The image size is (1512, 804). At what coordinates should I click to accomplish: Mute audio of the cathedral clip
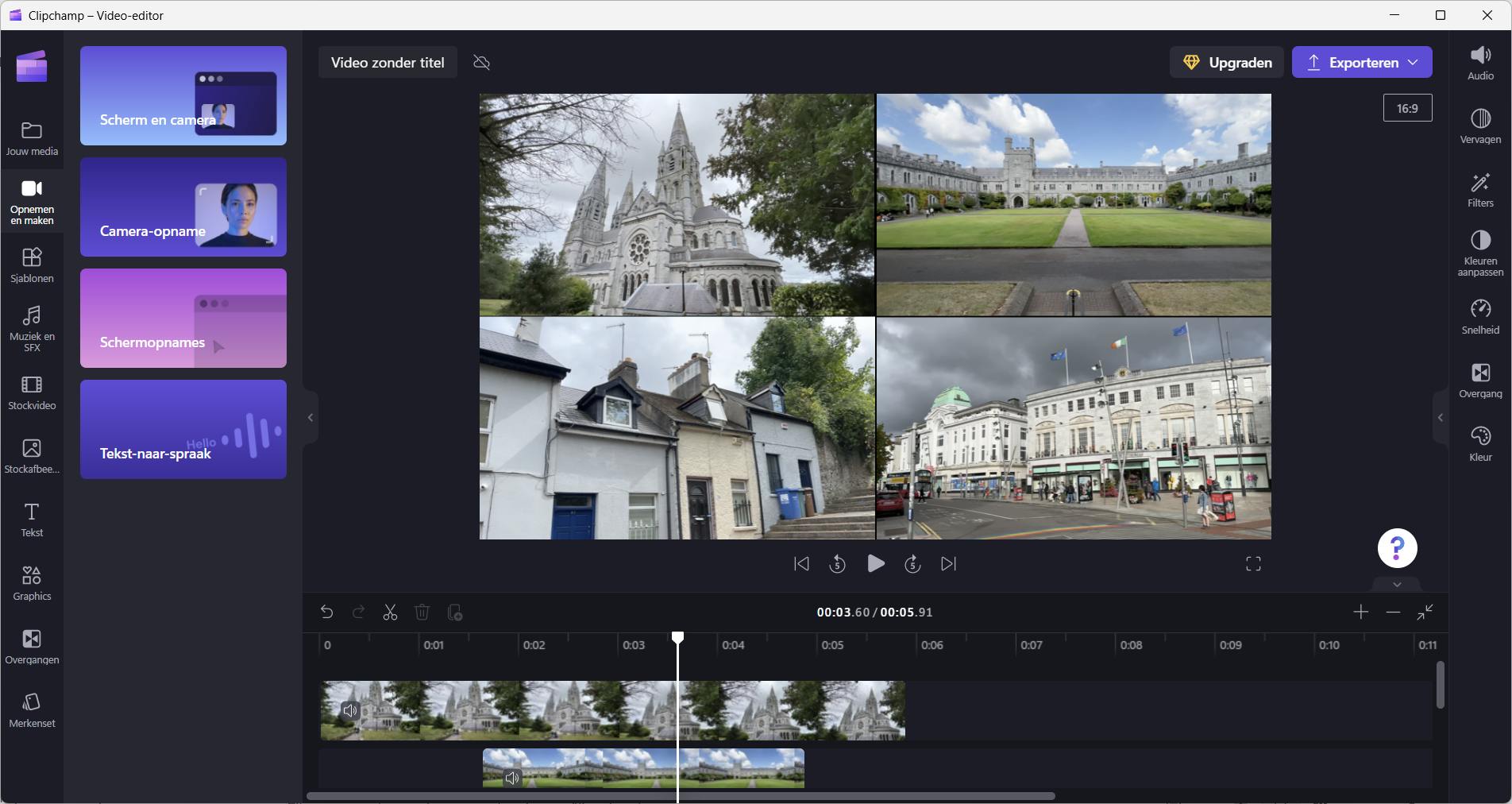[x=350, y=711]
